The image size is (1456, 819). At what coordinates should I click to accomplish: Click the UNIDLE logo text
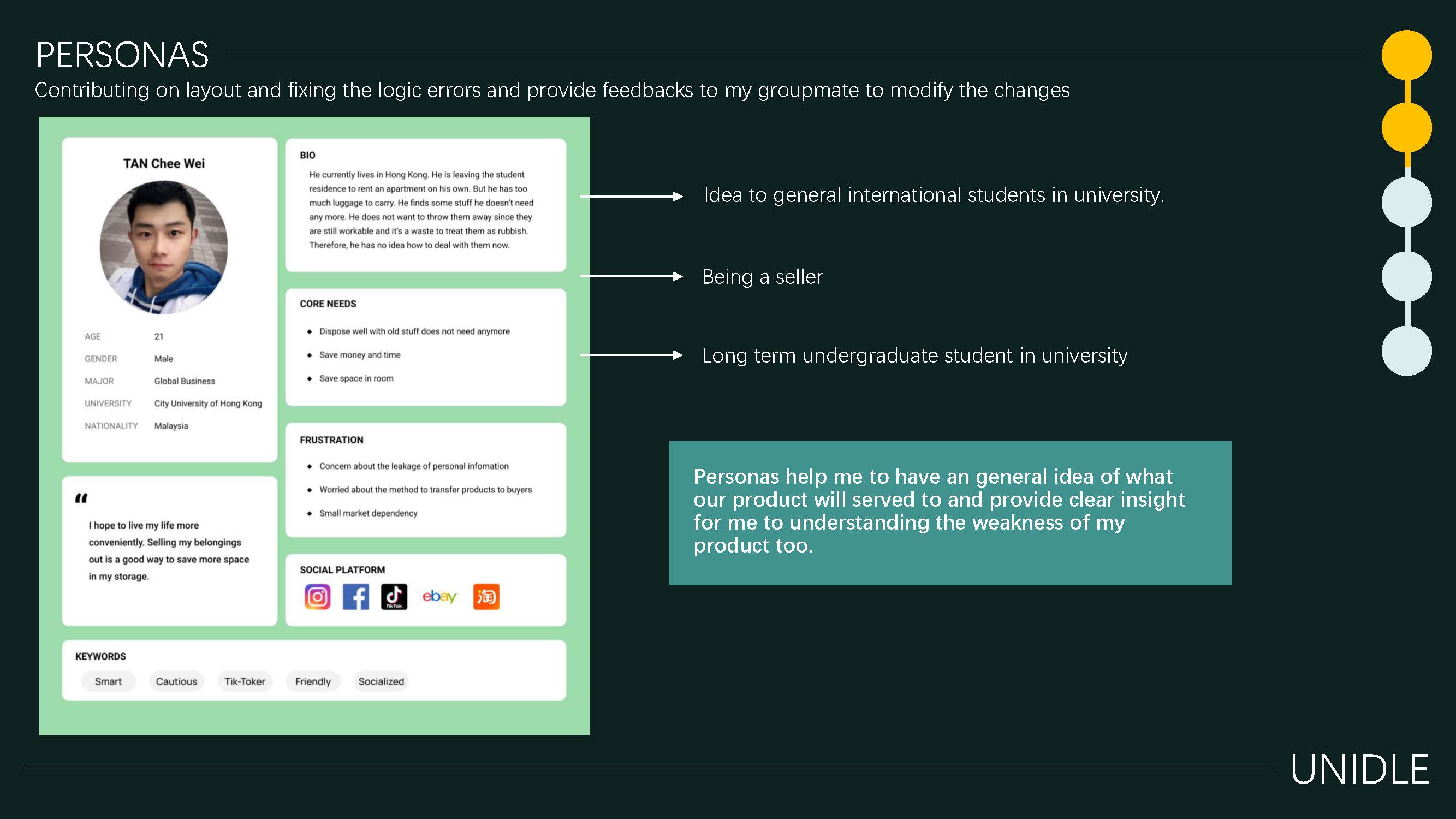1359,769
